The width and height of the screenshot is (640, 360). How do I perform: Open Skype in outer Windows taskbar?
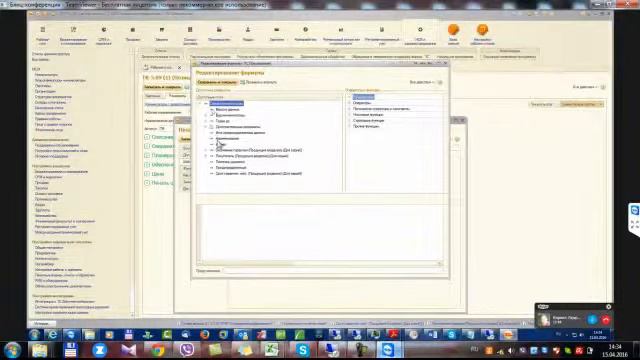point(302,350)
